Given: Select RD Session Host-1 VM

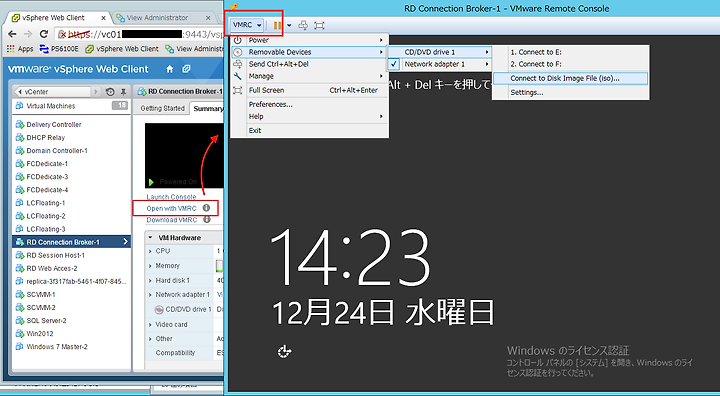Looking at the screenshot, I should click(x=71, y=255).
